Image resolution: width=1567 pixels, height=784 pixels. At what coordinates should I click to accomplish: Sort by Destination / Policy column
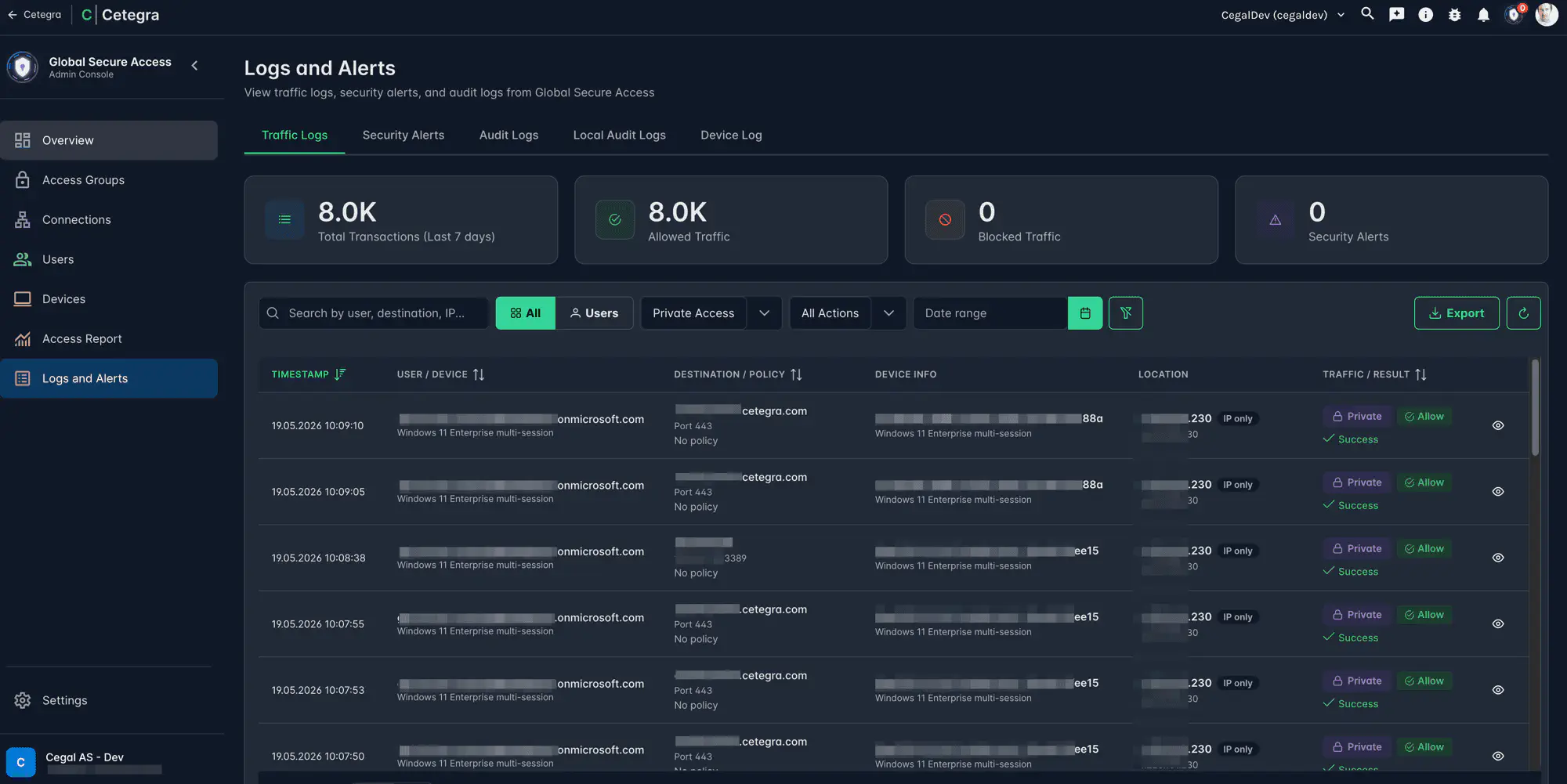point(737,374)
